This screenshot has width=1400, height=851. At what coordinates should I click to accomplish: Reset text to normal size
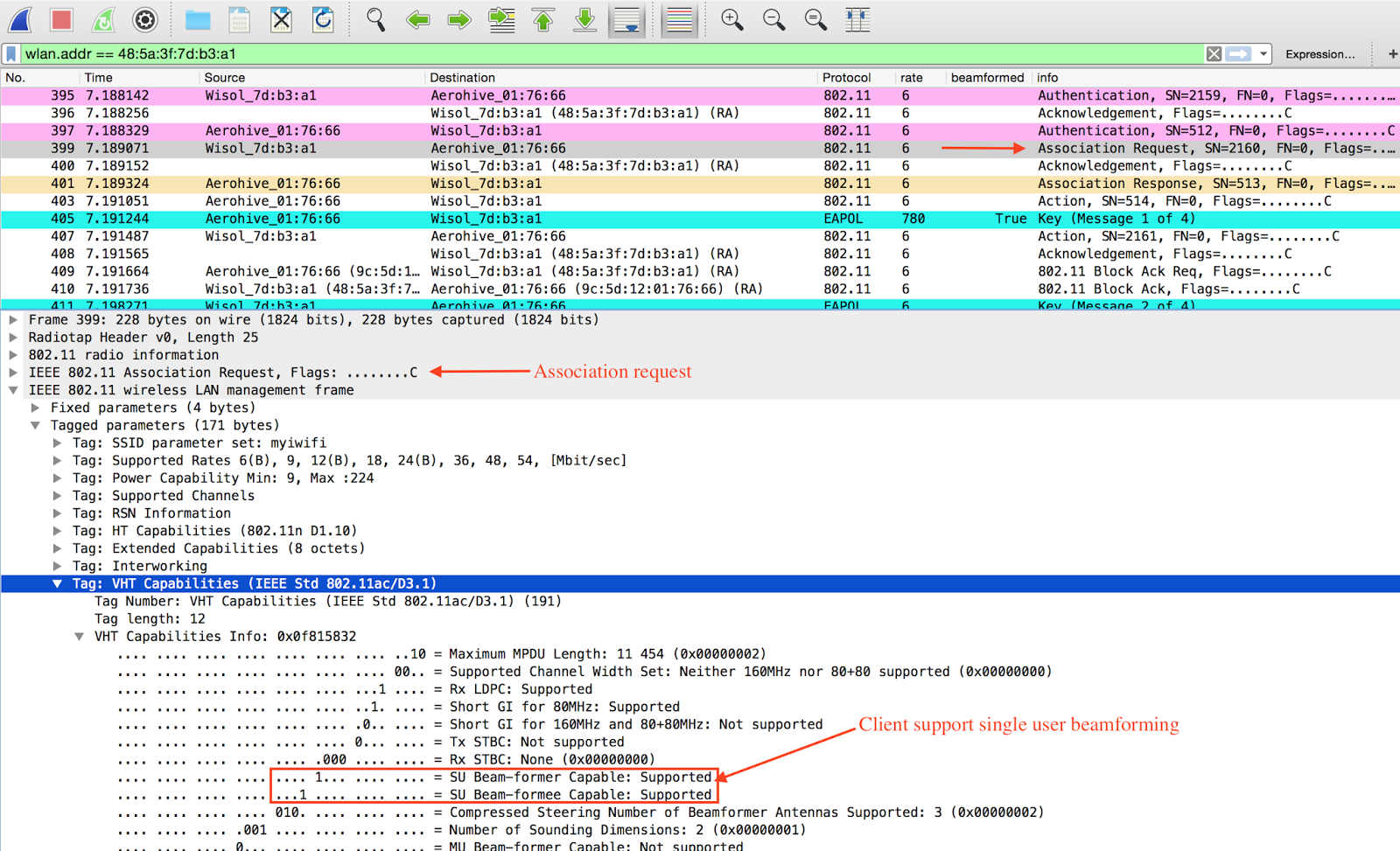pos(815,19)
